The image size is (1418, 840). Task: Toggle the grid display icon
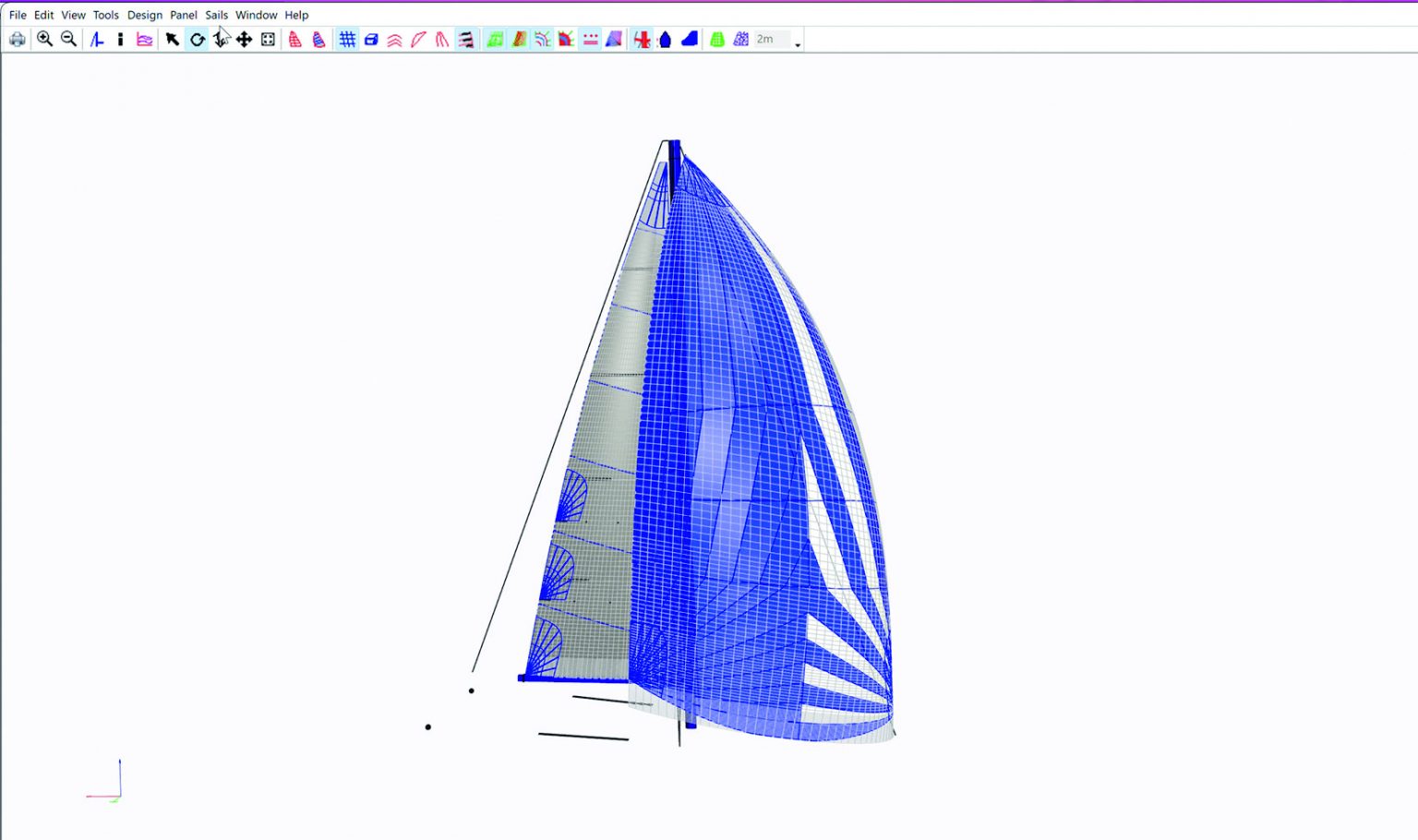[348, 39]
